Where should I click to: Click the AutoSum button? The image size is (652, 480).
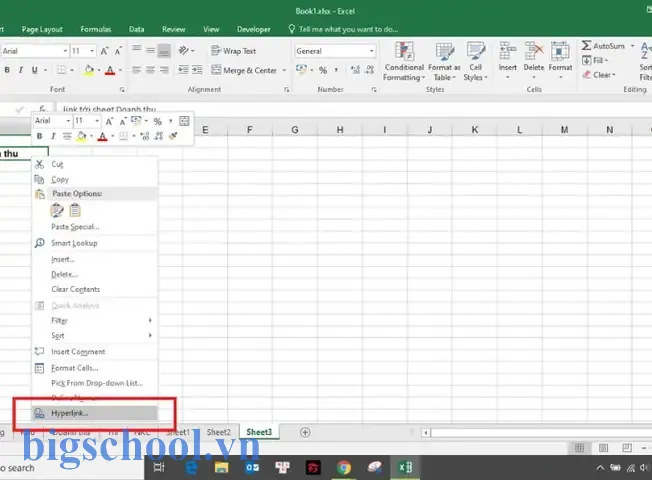(x=603, y=46)
